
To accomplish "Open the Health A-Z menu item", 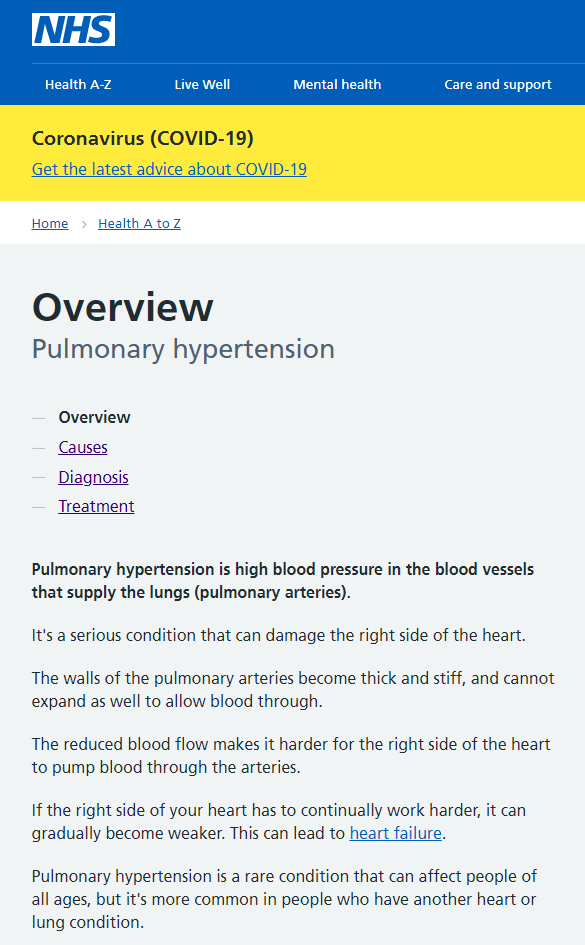I will click(x=78, y=84).
